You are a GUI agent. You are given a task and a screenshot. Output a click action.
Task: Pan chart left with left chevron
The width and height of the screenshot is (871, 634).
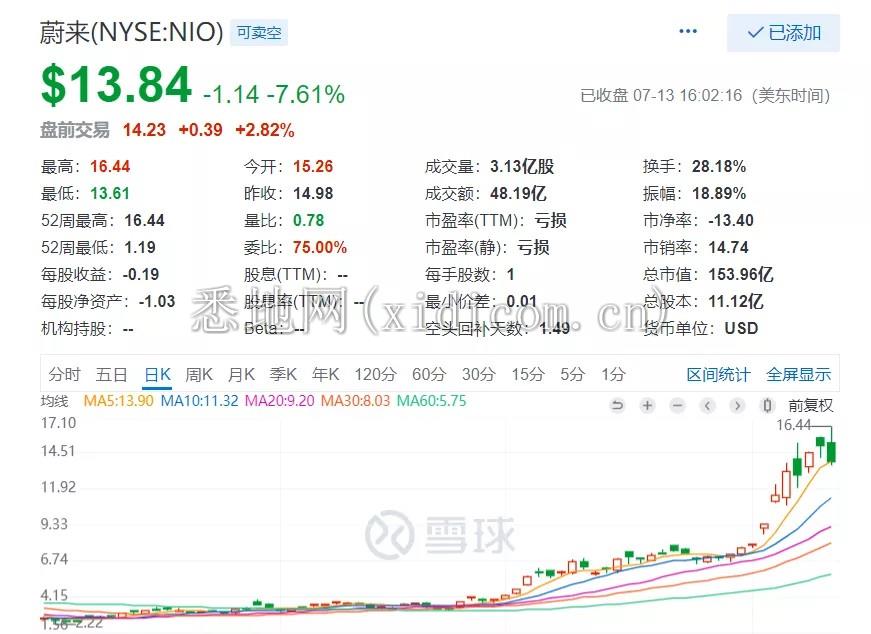point(707,406)
